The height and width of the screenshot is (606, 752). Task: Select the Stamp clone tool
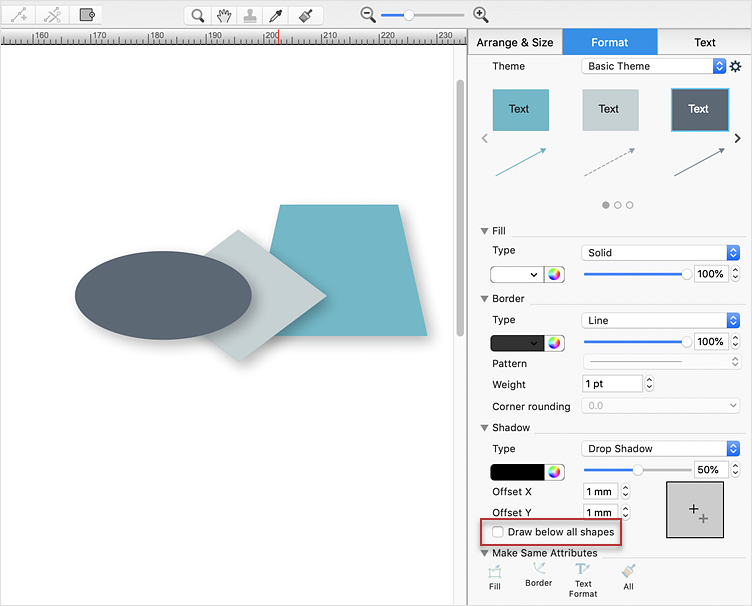click(250, 15)
